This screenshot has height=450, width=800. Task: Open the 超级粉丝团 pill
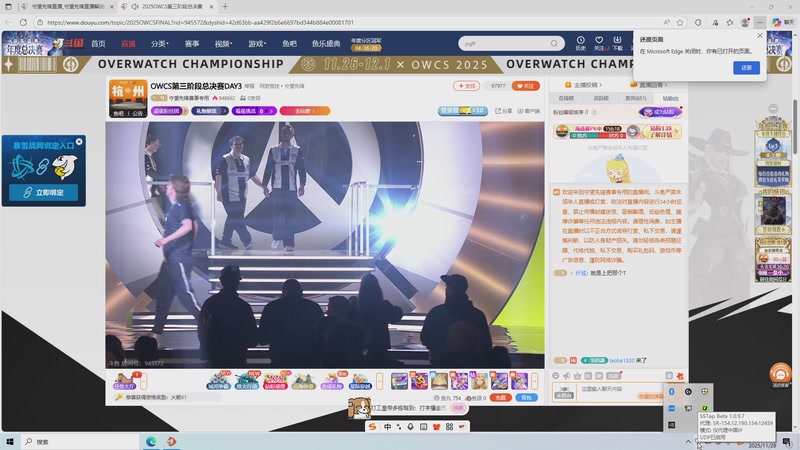click(169, 111)
